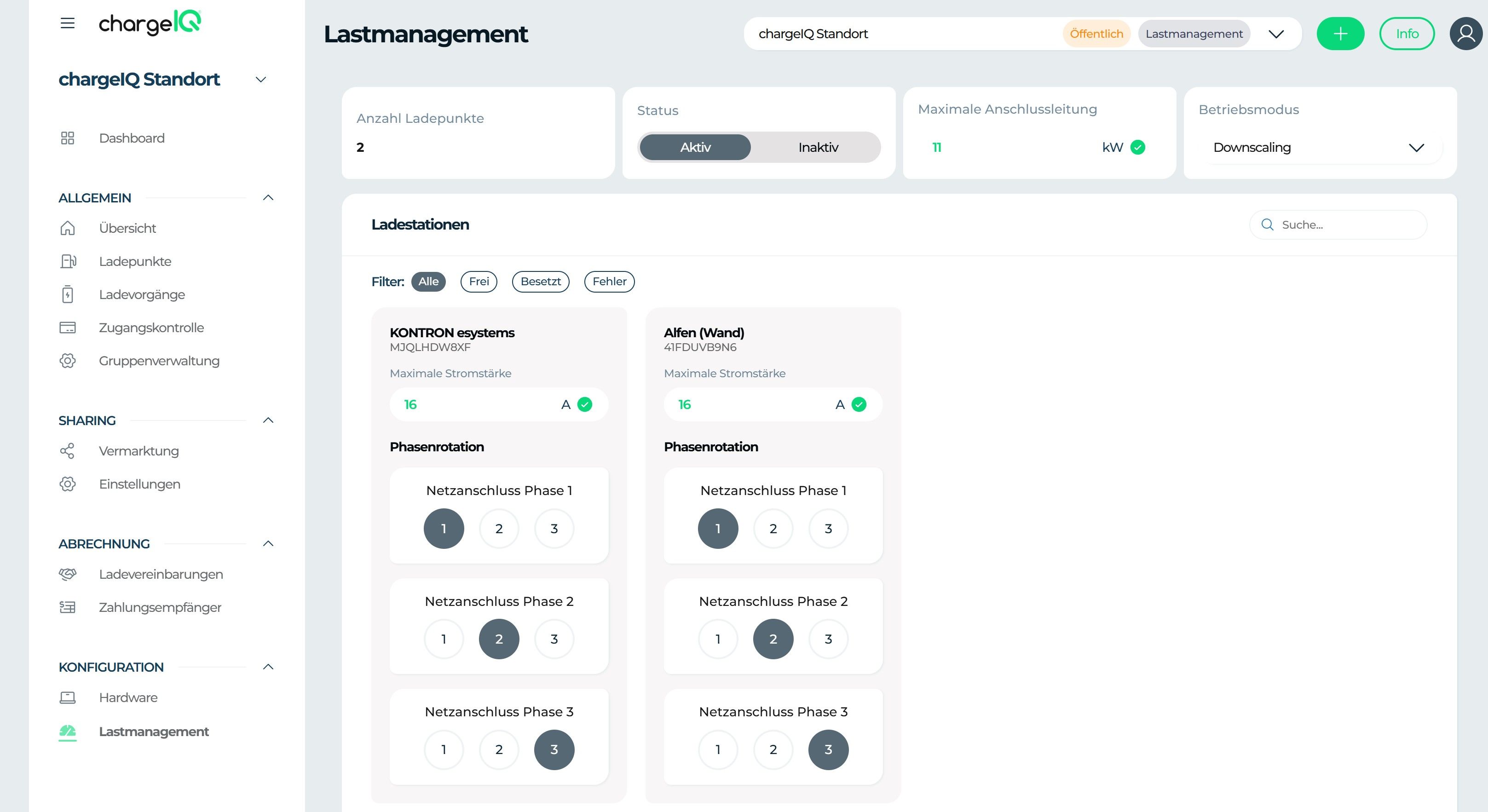1488x812 pixels.
Task: Select KONTRON Phase 1 rotation 3
Action: [554, 529]
